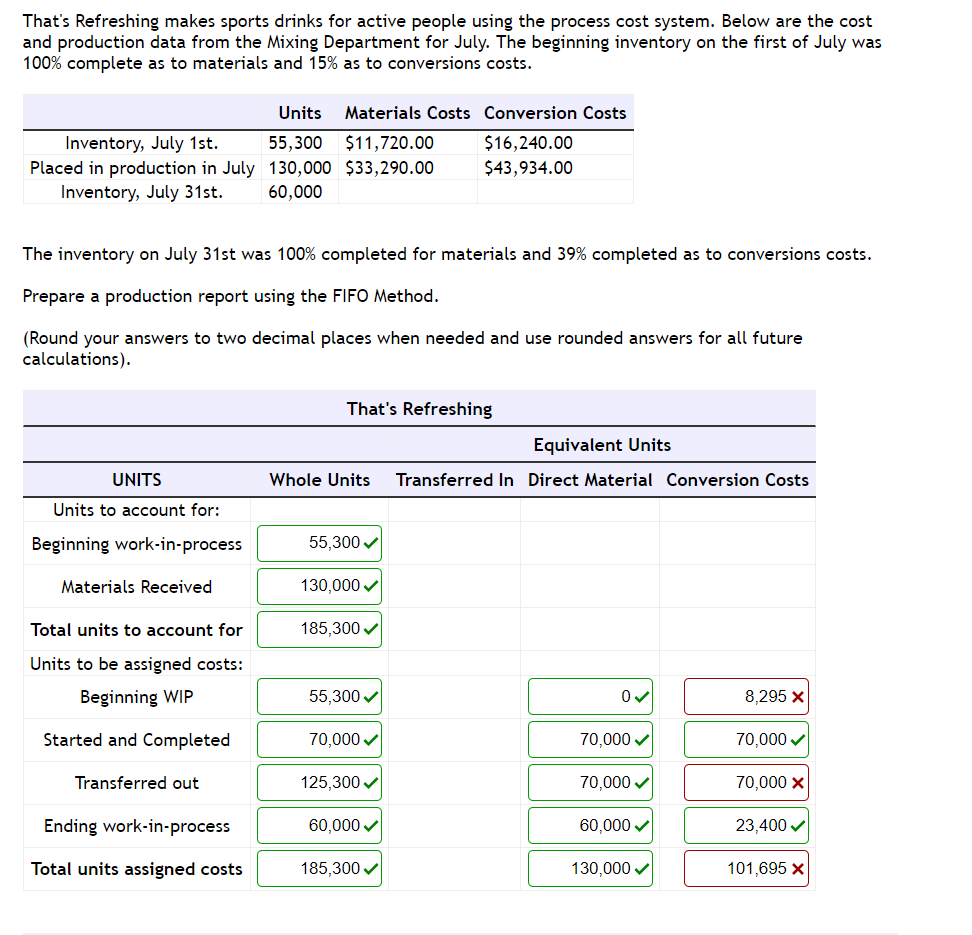
Task: Click the Equivalent Units header
Action: [x=602, y=445]
